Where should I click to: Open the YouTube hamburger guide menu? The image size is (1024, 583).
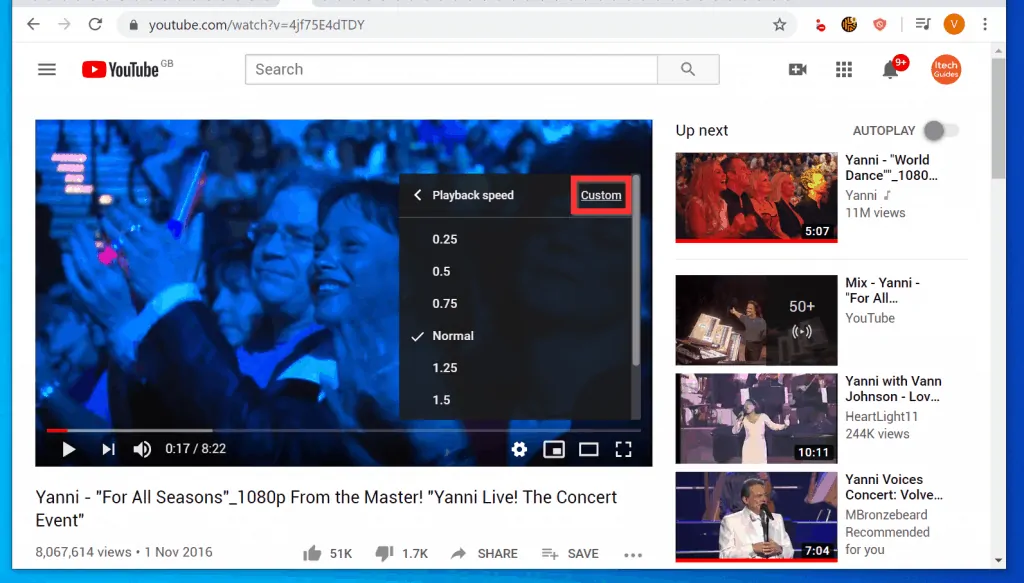[x=47, y=69]
